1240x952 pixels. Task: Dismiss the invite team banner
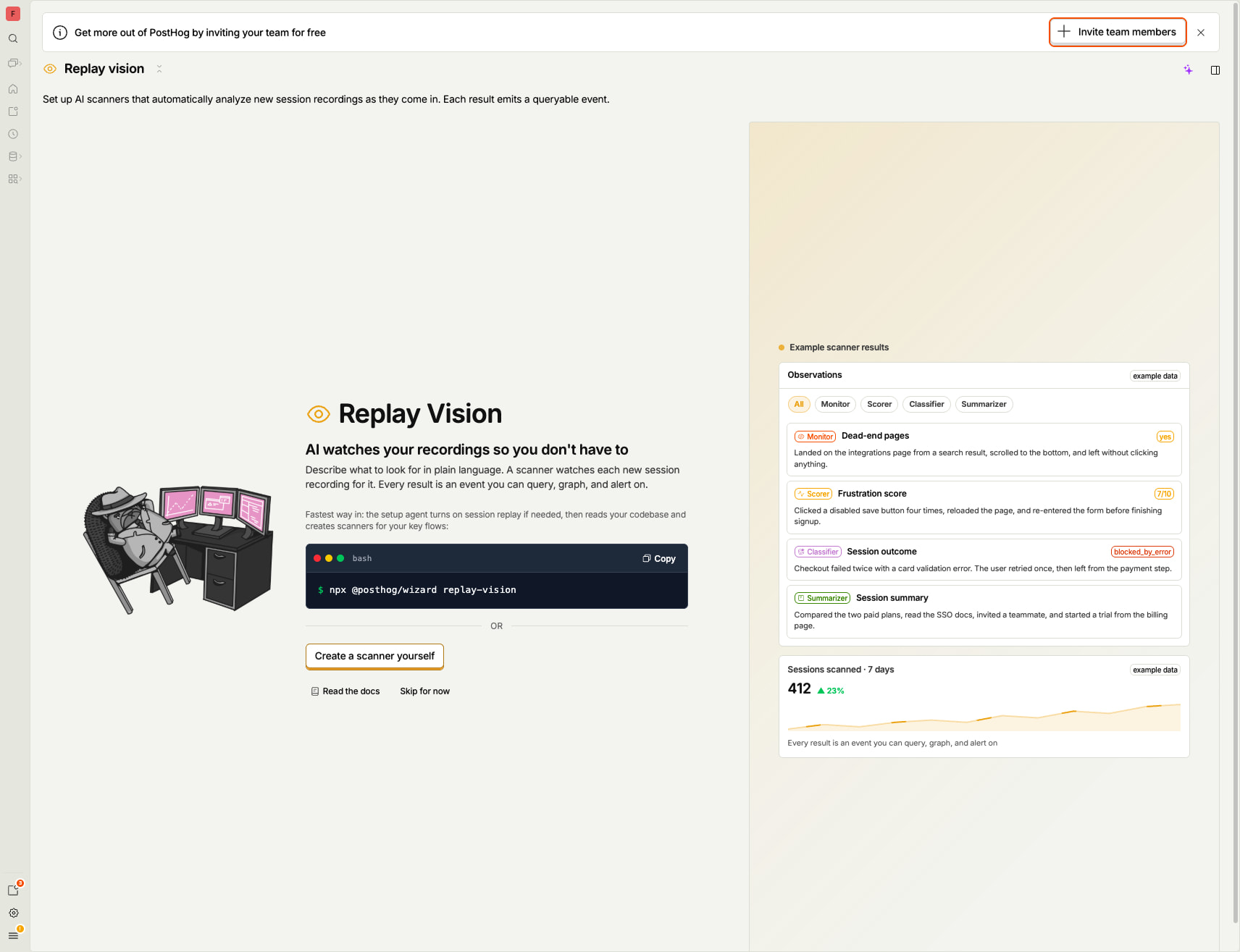[x=1201, y=33]
